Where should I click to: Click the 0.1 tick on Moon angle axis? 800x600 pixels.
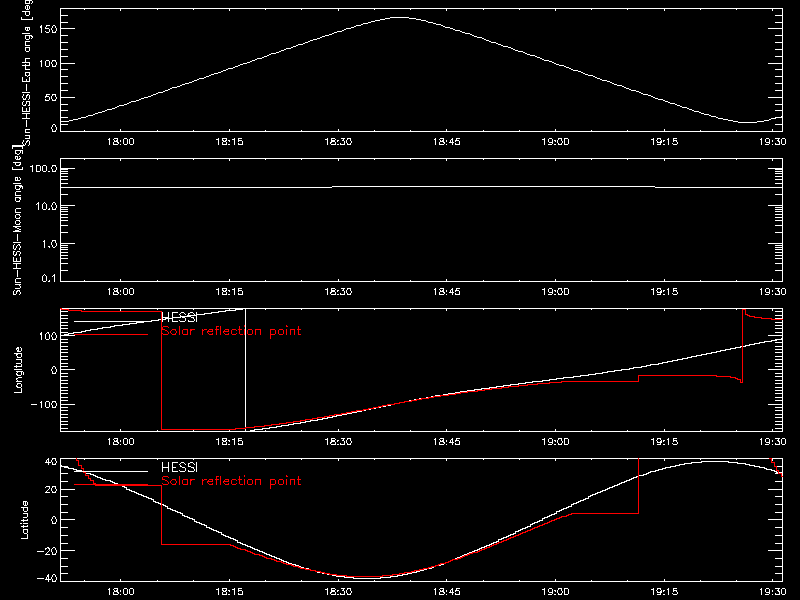coord(49,278)
